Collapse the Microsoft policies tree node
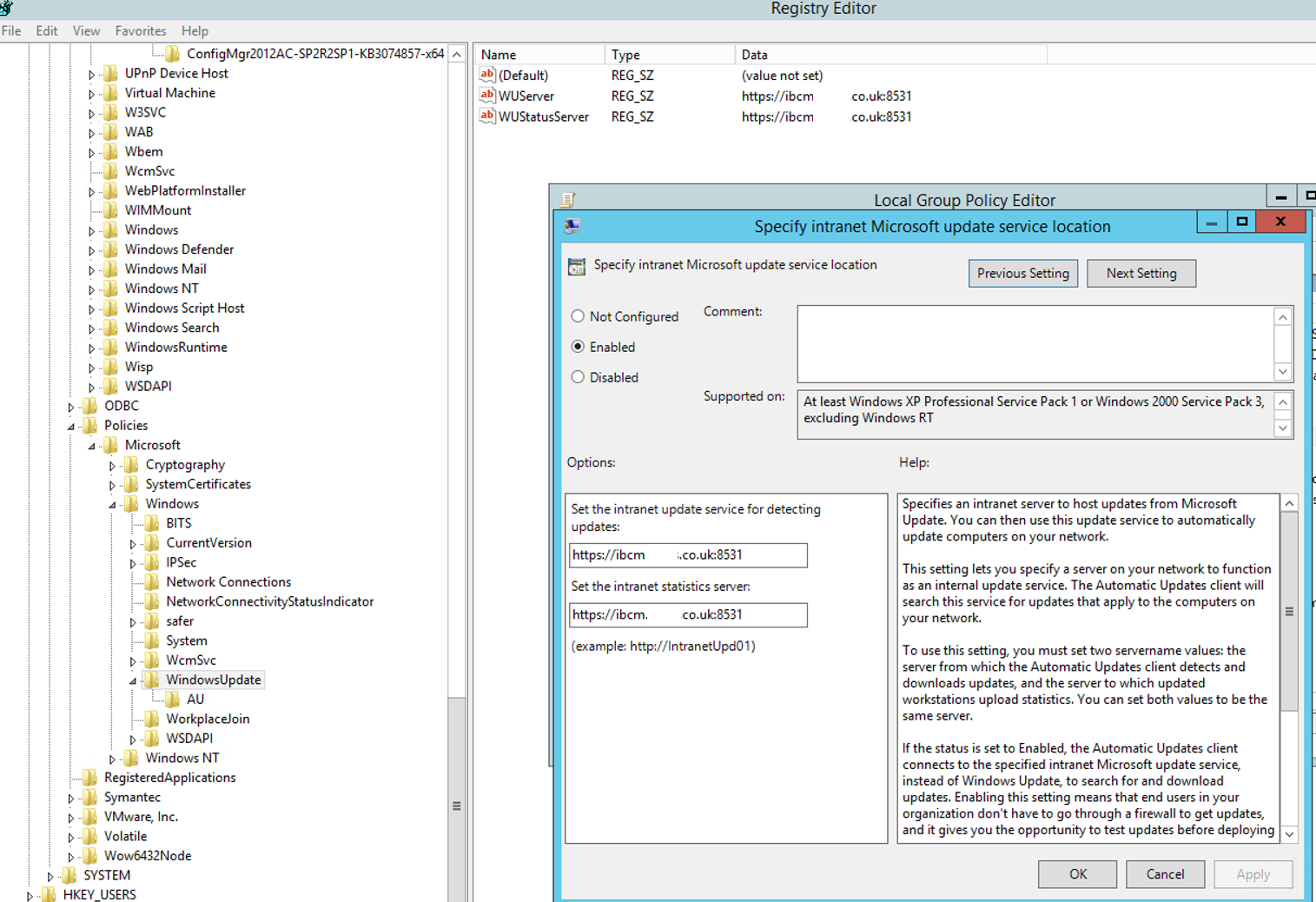This screenshot has height=902, width=1316. (x=90, y=445)
